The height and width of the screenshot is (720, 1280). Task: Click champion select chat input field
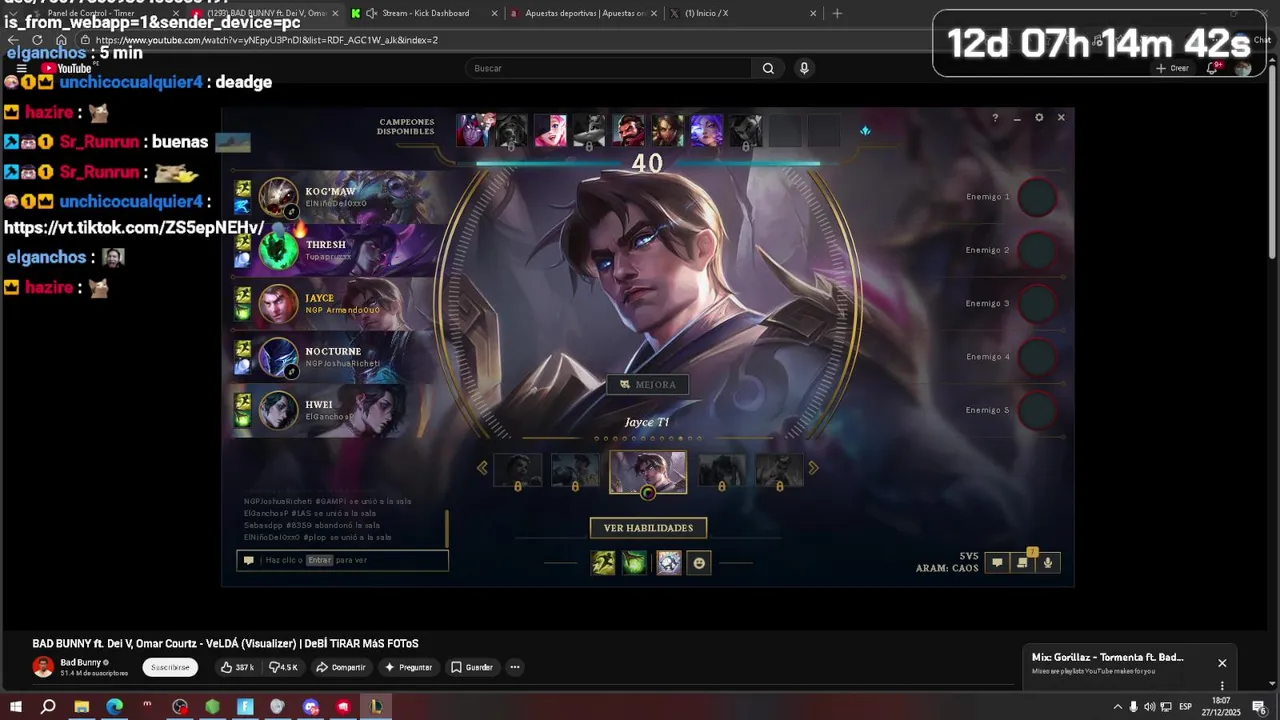343,561
